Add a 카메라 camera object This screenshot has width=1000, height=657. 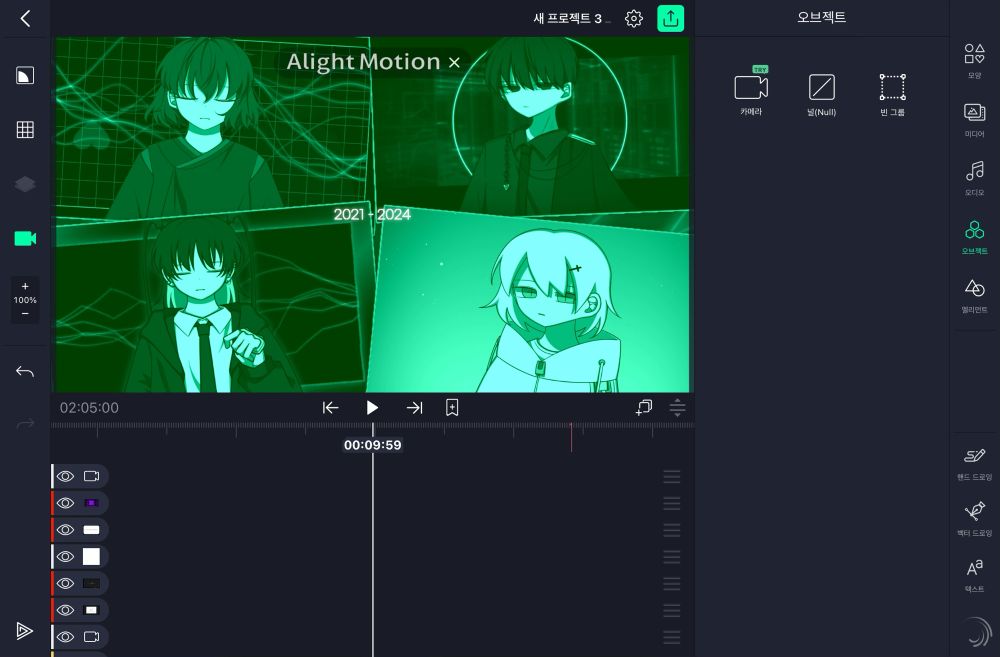pos(751,91)
